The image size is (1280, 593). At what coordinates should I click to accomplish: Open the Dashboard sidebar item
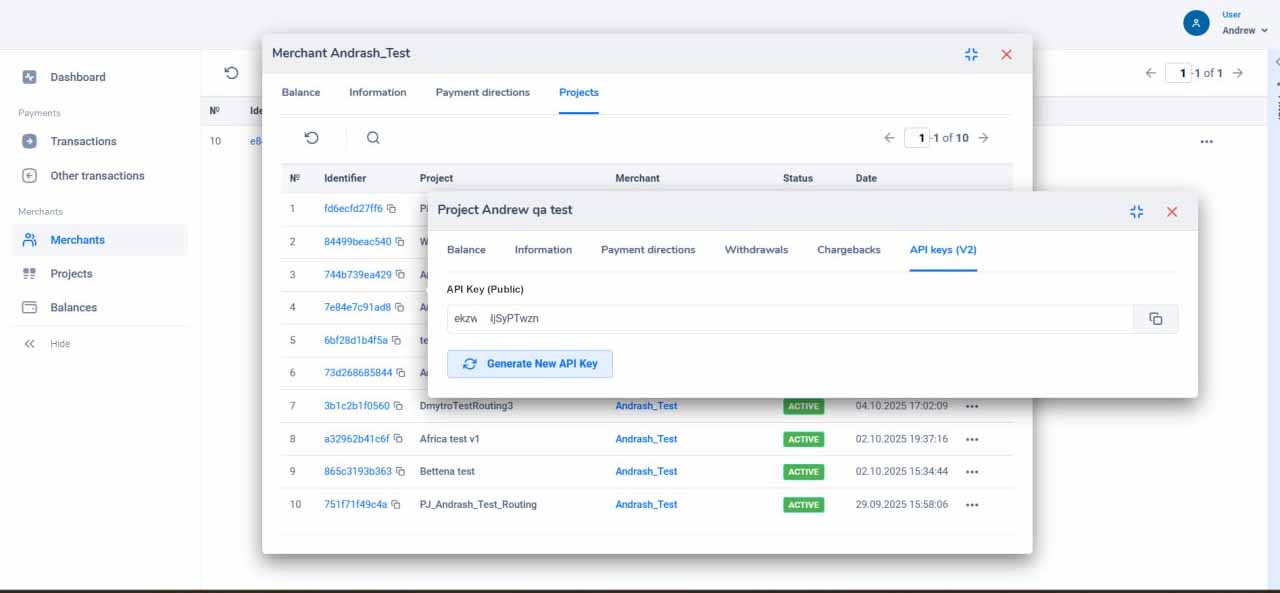77,77
